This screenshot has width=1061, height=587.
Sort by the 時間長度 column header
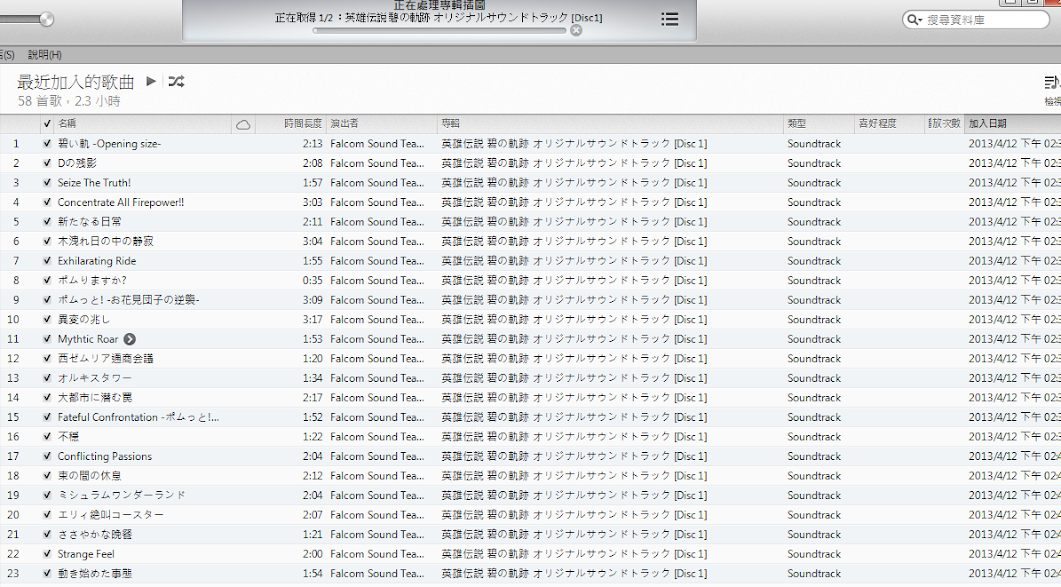(291, 123)
